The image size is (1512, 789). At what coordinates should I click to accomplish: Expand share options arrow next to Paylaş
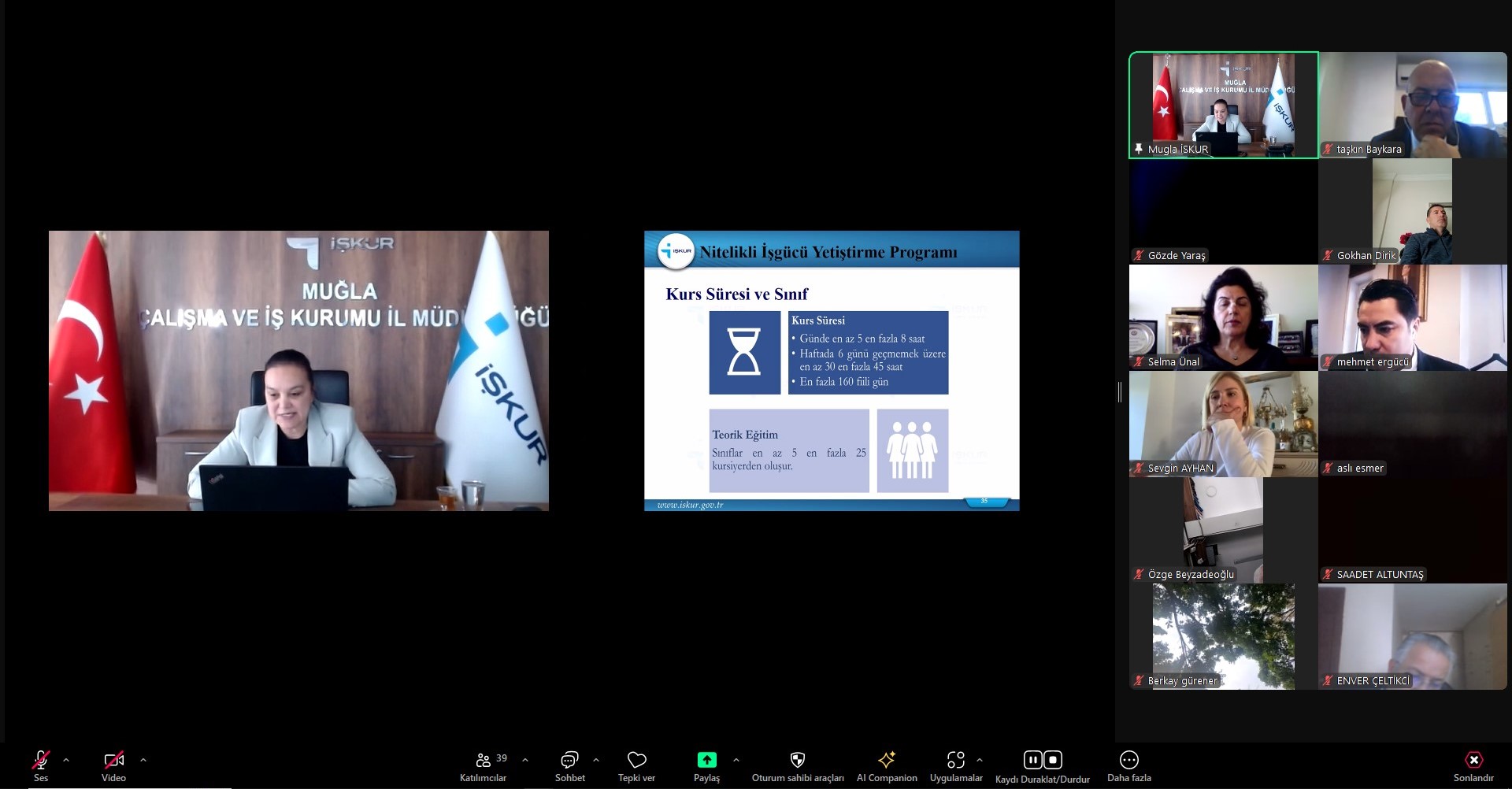click(736, 760)
